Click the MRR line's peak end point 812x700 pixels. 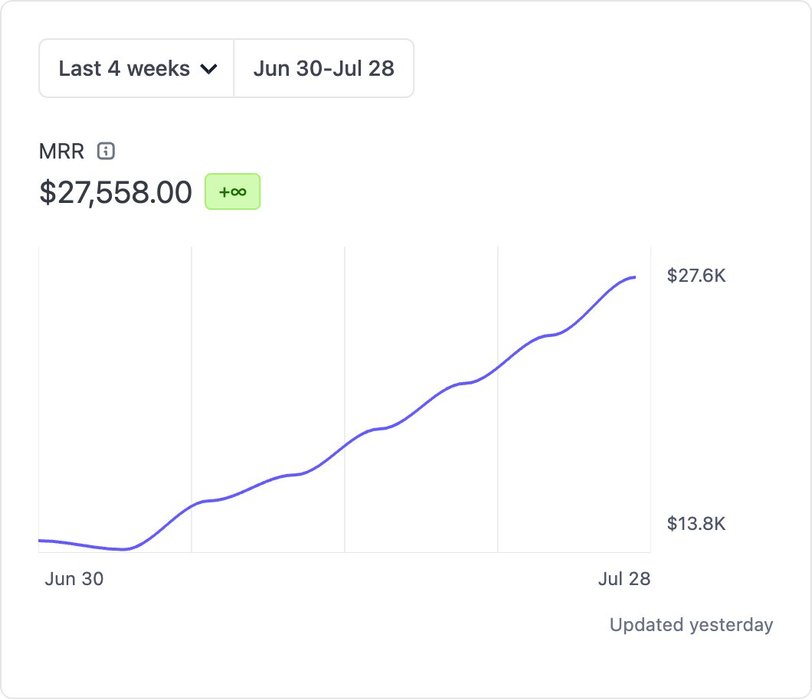634,277
